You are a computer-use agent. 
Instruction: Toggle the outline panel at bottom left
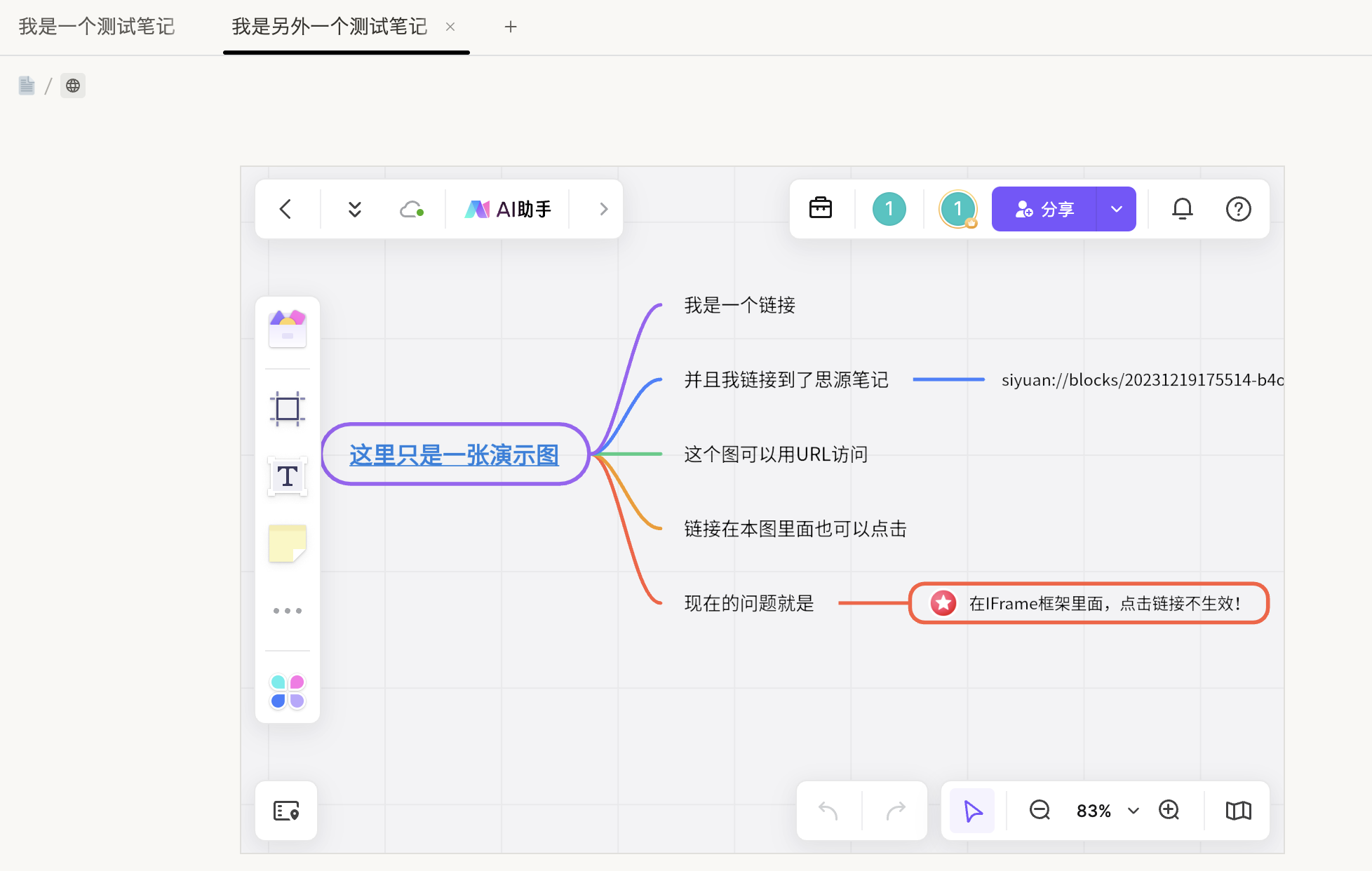tap(286, 811)
